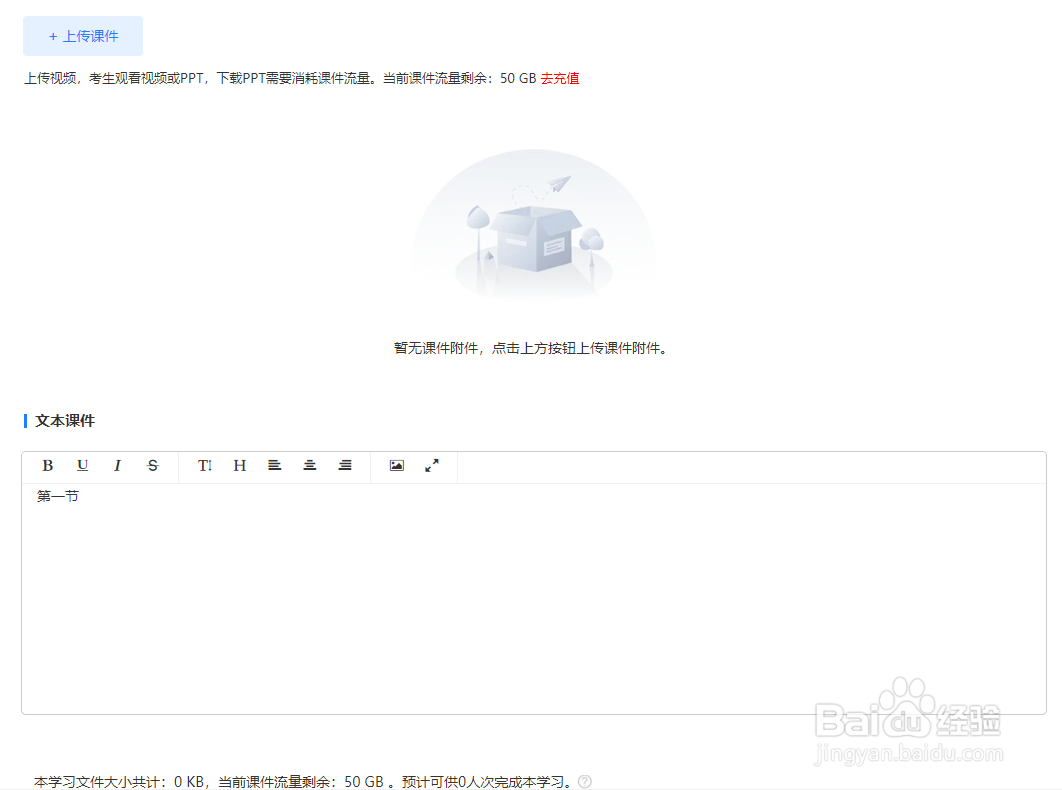1062x790 pixels.
Task: Click the 上传课件 upload button
Action: click(x=82, y=35)
